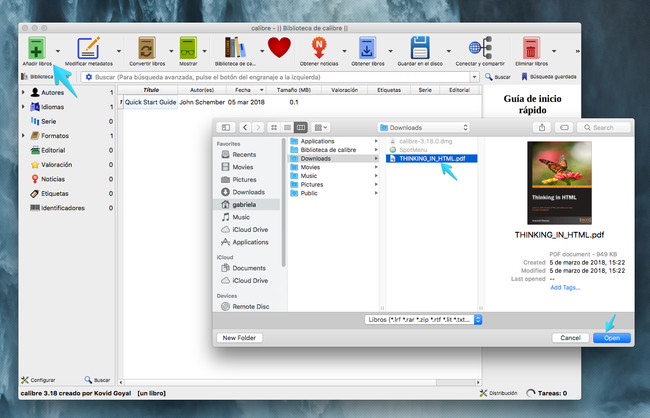This screenshot has height=418, width=650.
Task: Open Modificar metadatos tool
Action: point(88,48)
